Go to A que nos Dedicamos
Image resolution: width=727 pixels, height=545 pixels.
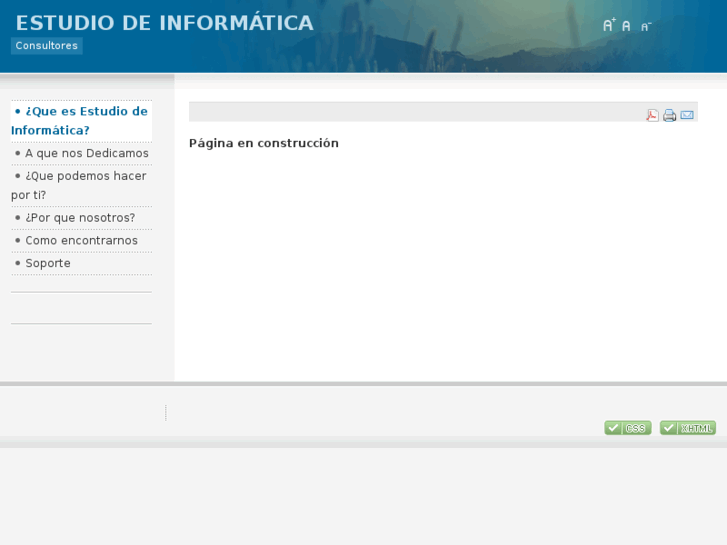pyautogui.click(x=82, y=153)
